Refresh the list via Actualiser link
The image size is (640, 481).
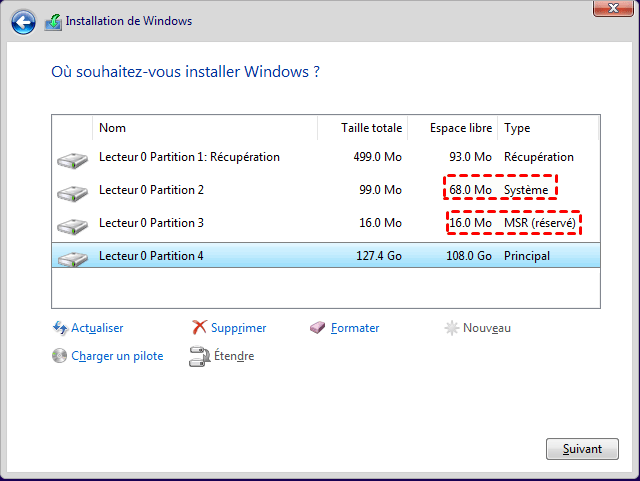tap(97, 328)
